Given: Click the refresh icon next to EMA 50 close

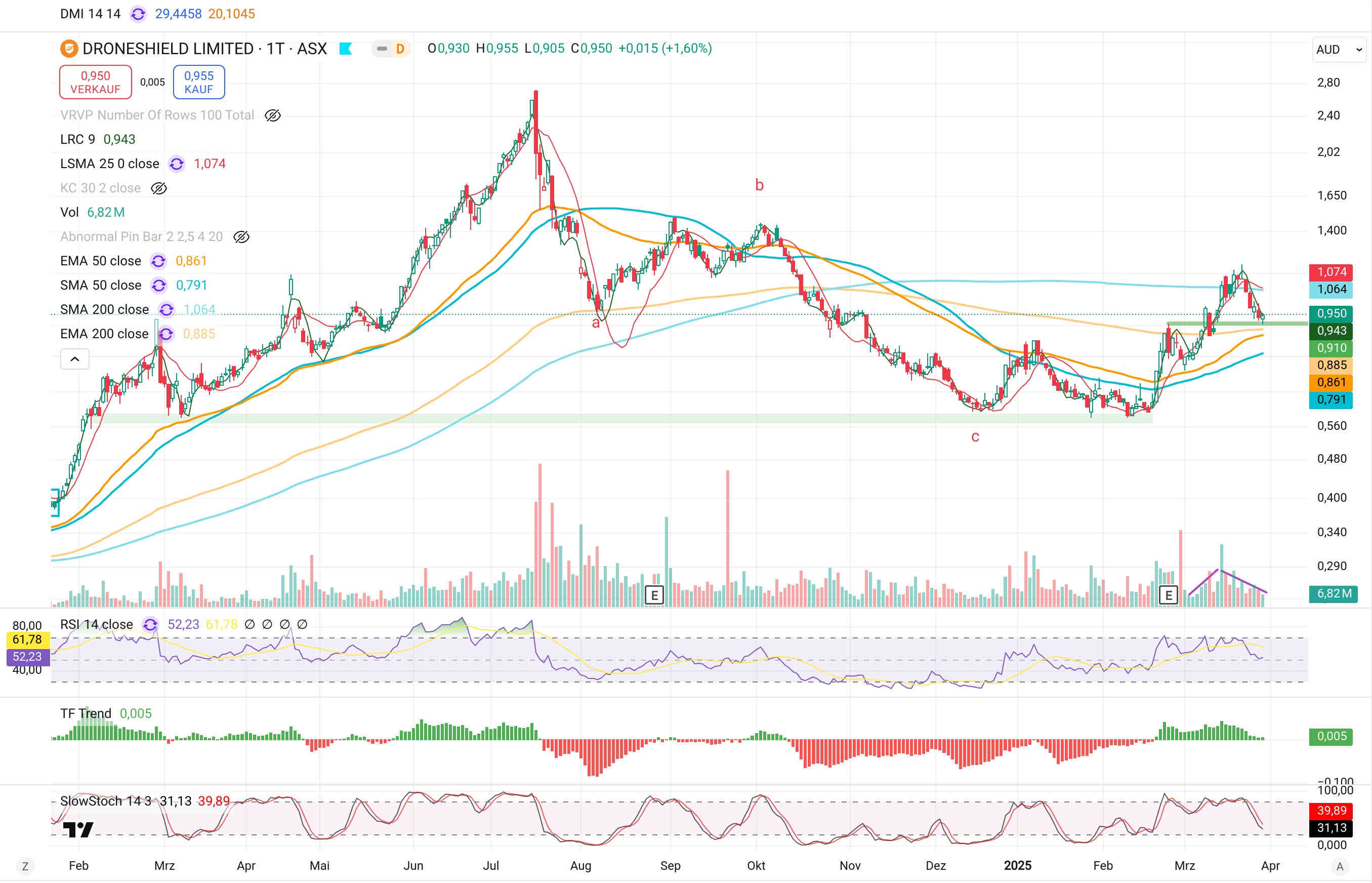Looking at the screenshot, I should [x=158, y=261].
